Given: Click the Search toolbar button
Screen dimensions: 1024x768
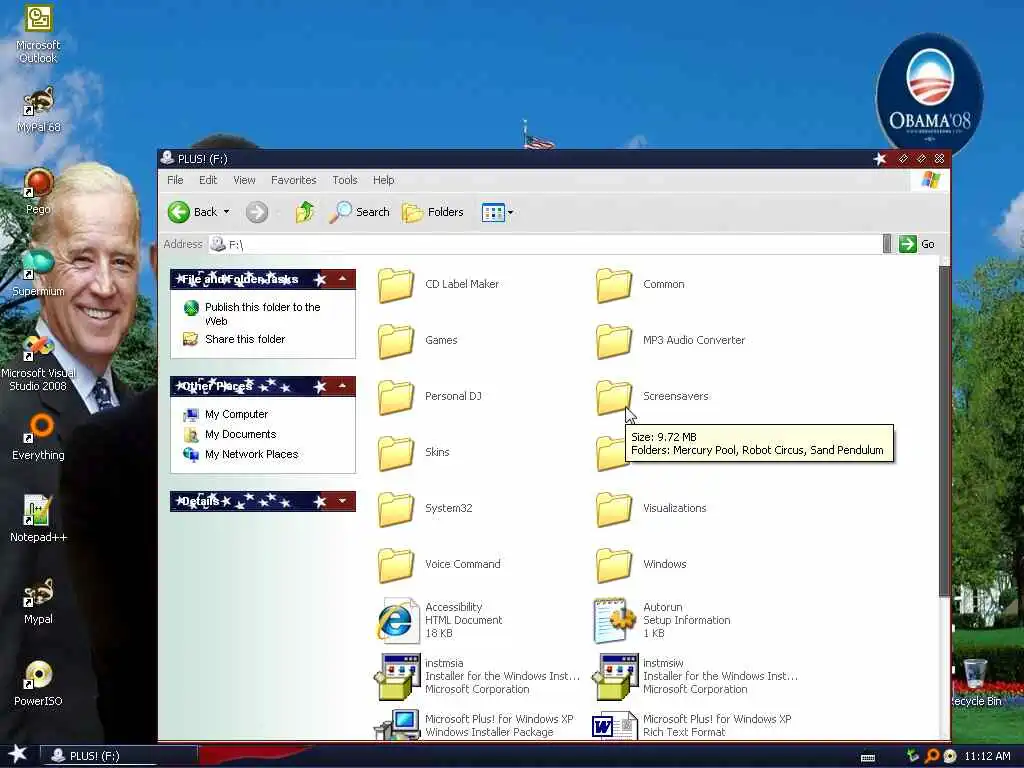Looking at the screenshot, I should pyautogui.click(x=359, y=212).
